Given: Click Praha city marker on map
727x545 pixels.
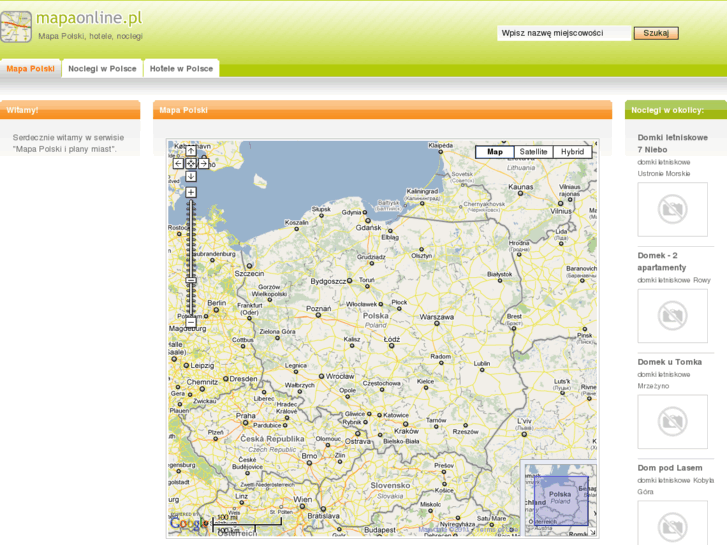Looking at the screenshot, I should 245,423.
